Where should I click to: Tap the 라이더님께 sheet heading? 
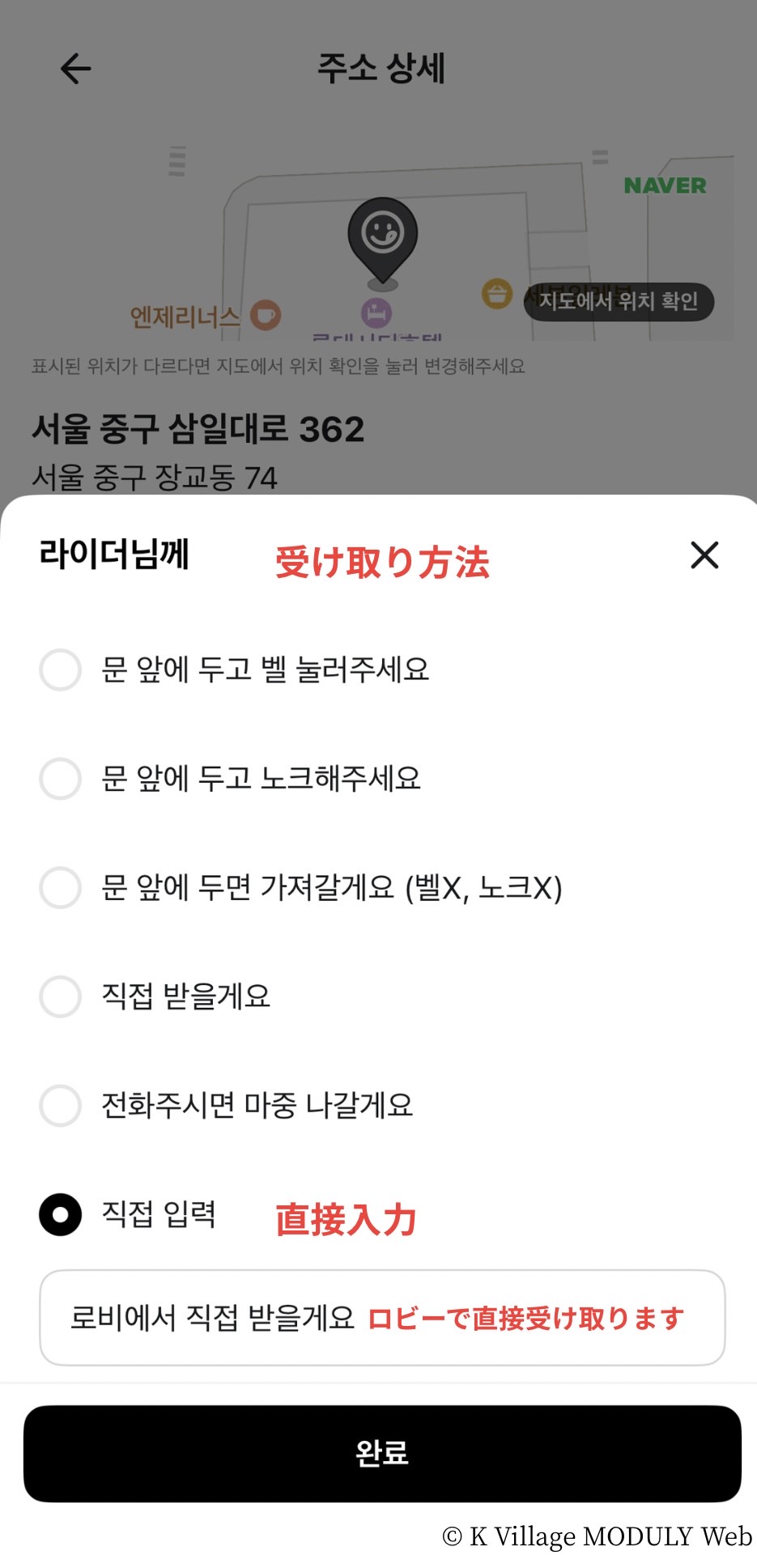click(x=114, y=555)
